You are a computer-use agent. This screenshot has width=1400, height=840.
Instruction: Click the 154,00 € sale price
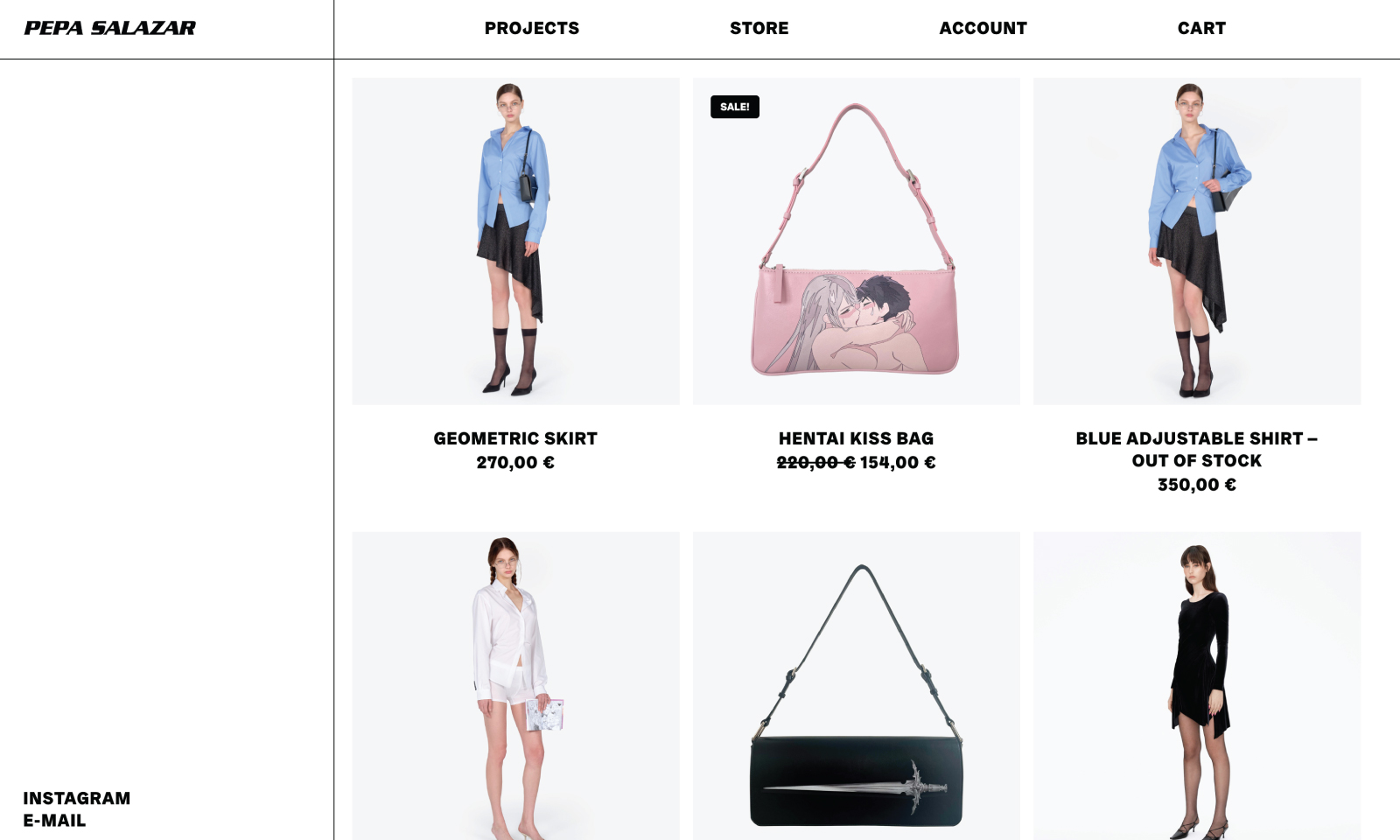(x=898, y=463)
